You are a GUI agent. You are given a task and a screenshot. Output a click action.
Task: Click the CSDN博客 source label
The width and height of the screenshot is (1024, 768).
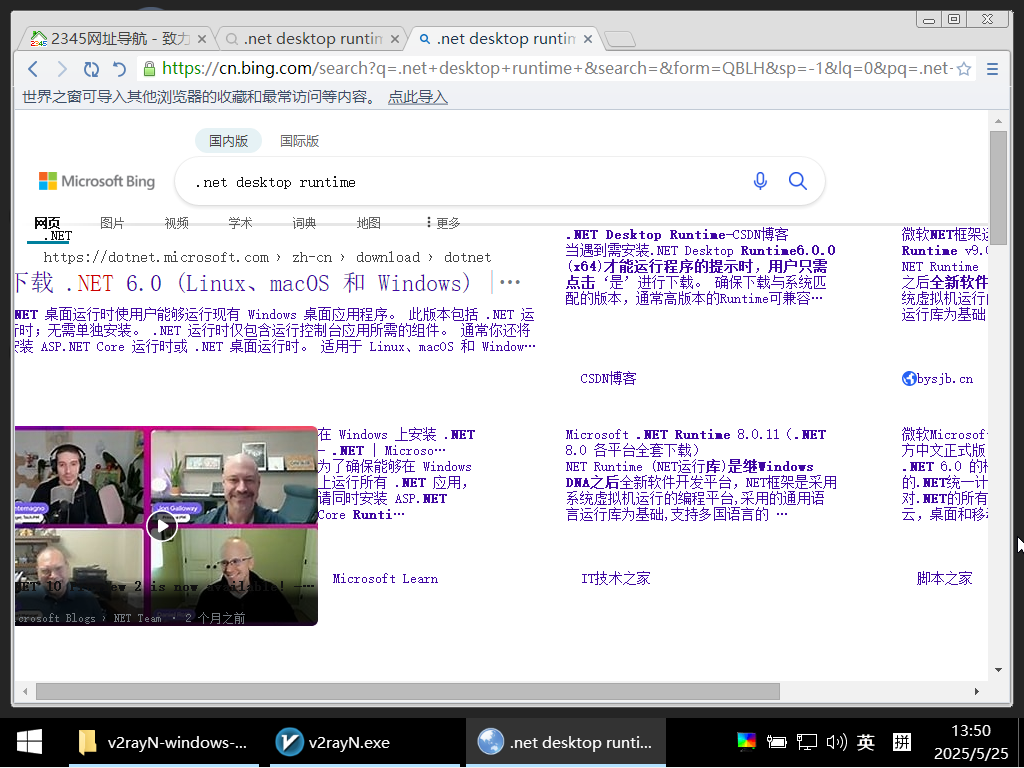pyautogui.click(x=608, y=379)
